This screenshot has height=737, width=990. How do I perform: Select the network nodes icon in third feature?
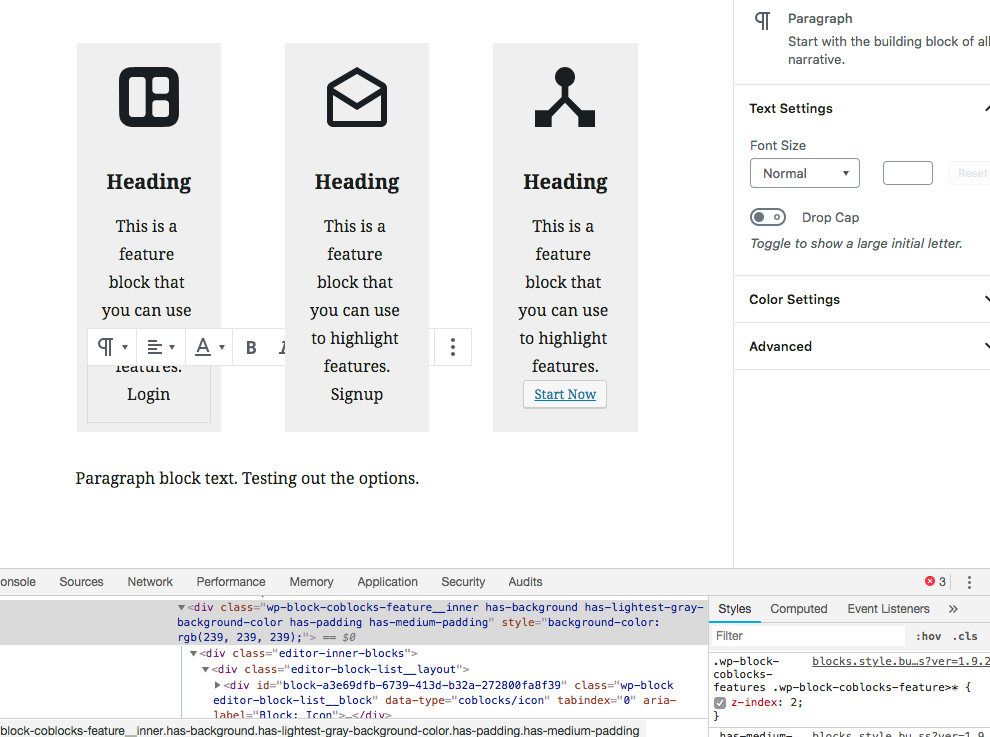click(x=565, y=97)
